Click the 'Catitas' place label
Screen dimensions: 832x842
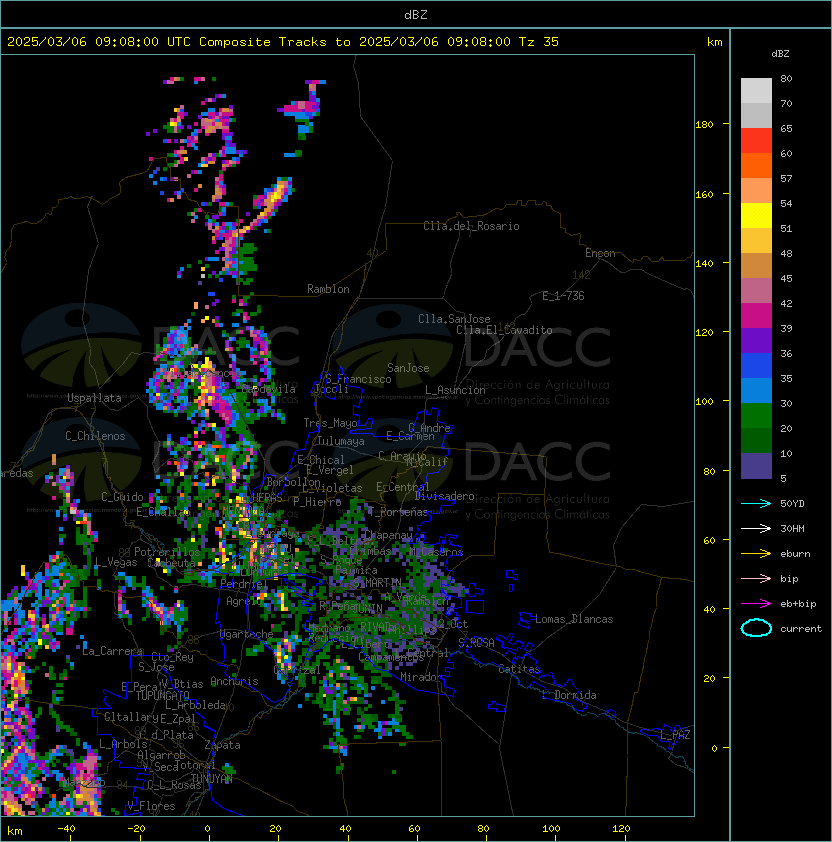click(x=519, y=669)
